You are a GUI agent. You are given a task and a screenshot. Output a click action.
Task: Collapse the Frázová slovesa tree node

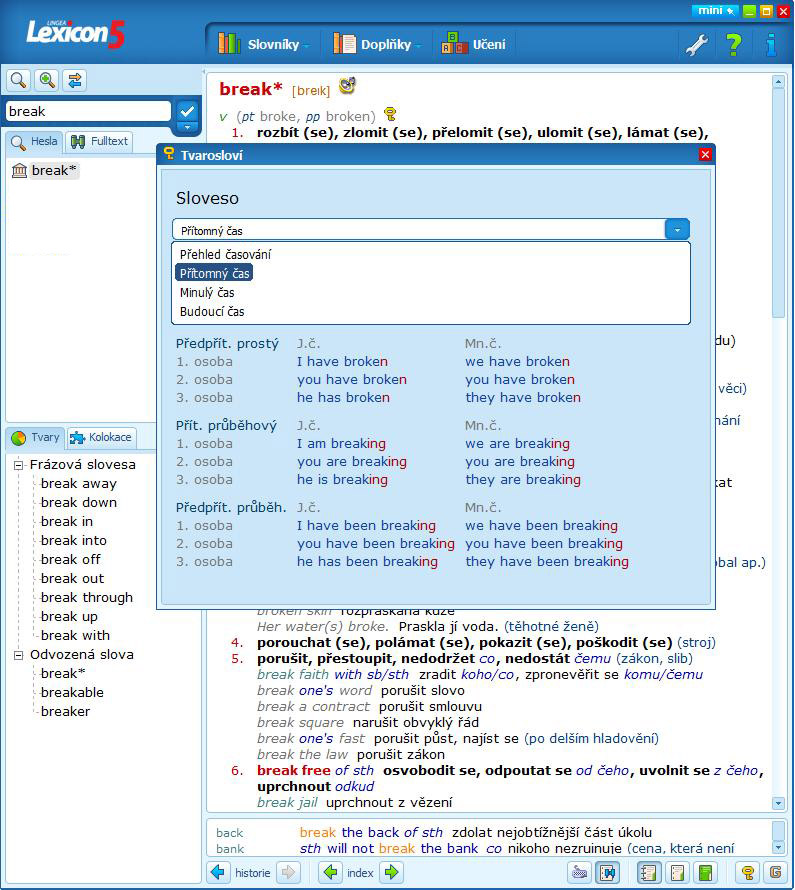tap(19, 465)
